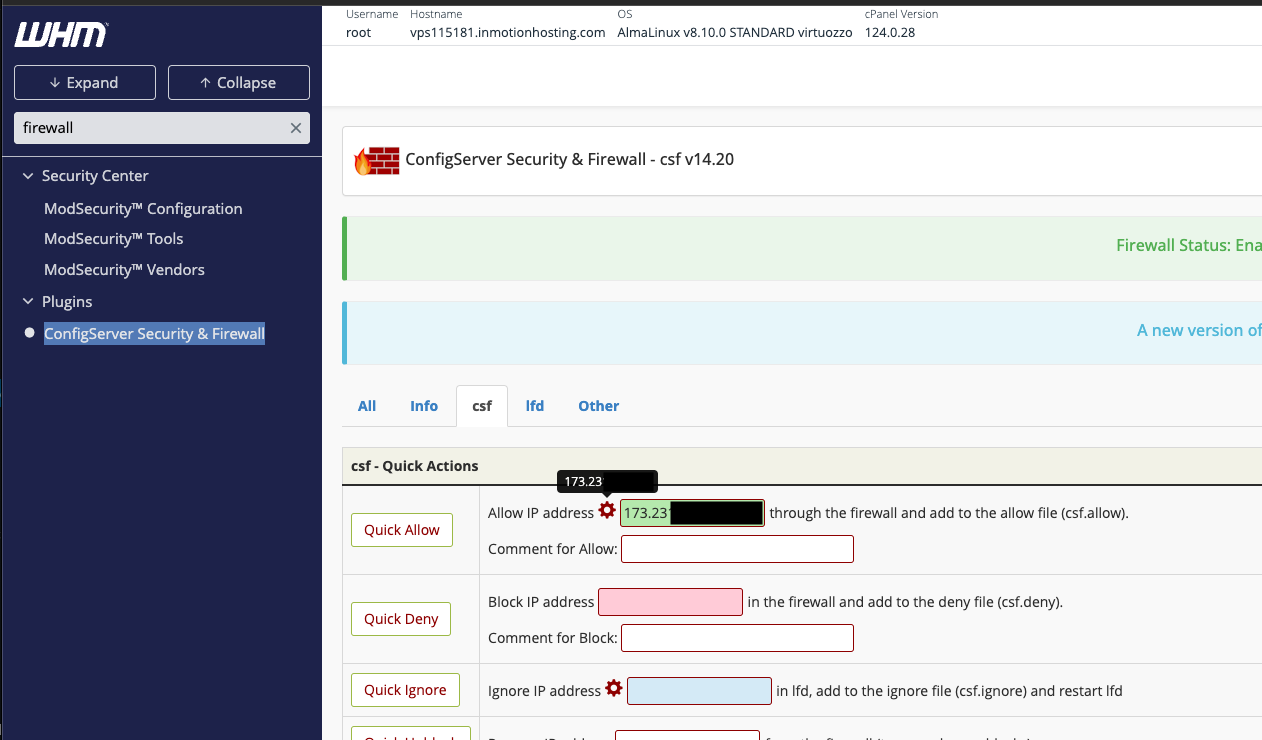This screenshot has height=740, width=1262.
Task: Expand all sidebar menu sections
Action: [x=85, y=83]
